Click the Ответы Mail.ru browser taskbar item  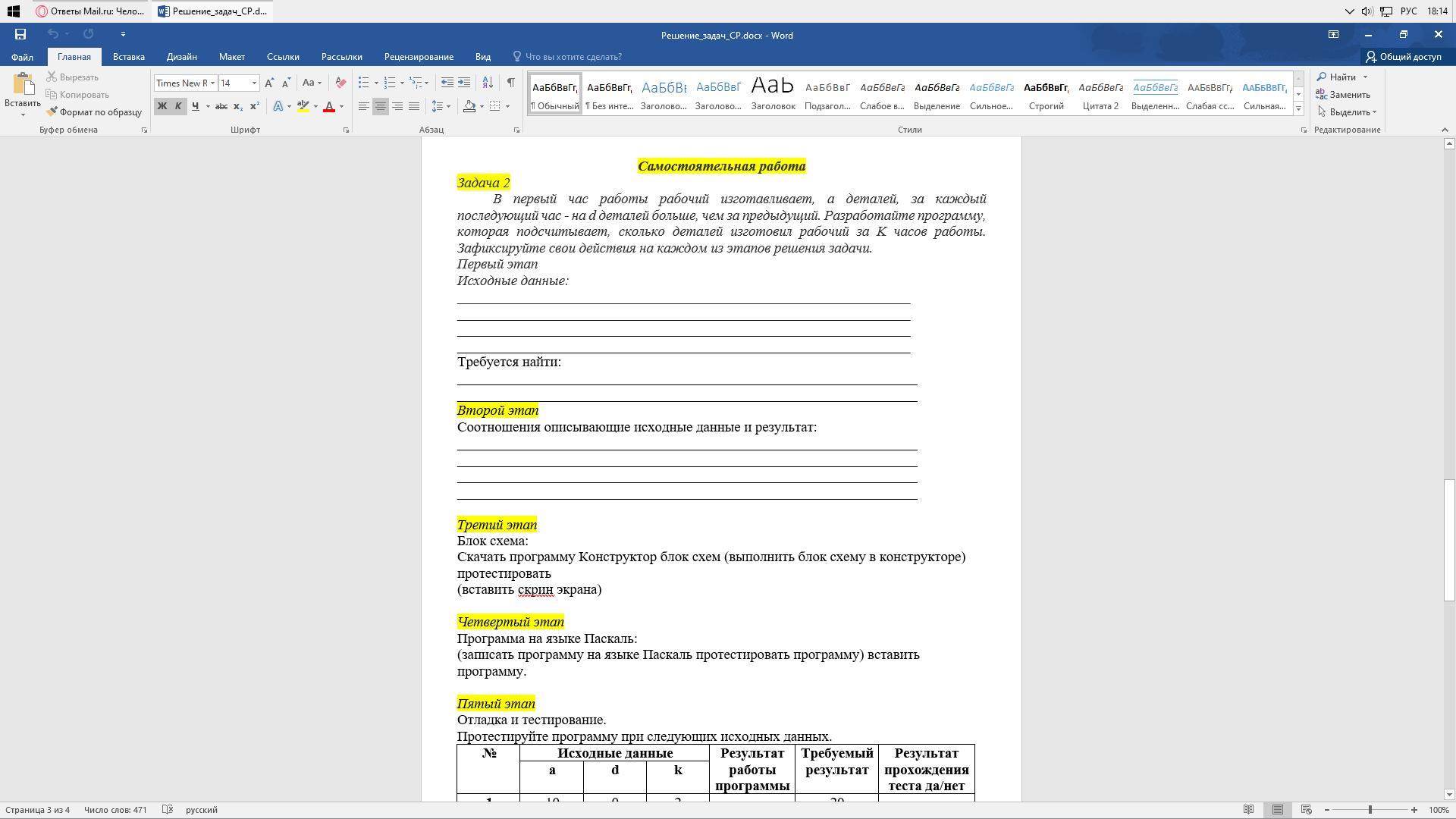(x=90, y=11)
